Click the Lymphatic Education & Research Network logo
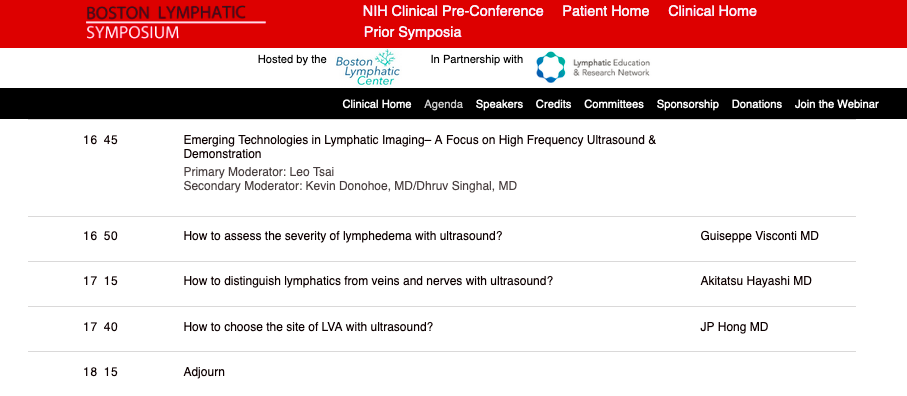Screen dimensions: 907x396 coord(593,67)
